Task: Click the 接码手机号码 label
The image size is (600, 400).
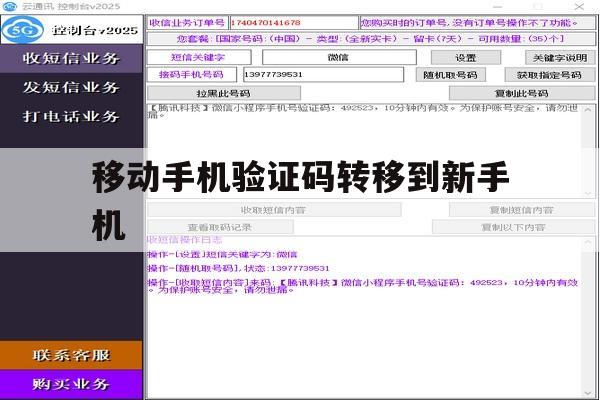Action: pyautogui.click(x=191, y=75)
